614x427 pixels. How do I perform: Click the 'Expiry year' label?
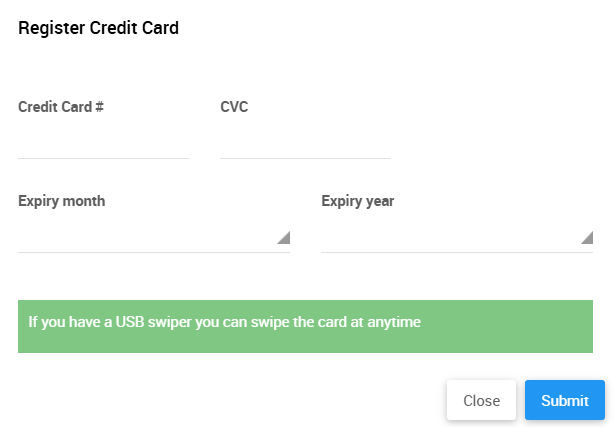click(x=357, y=201)
